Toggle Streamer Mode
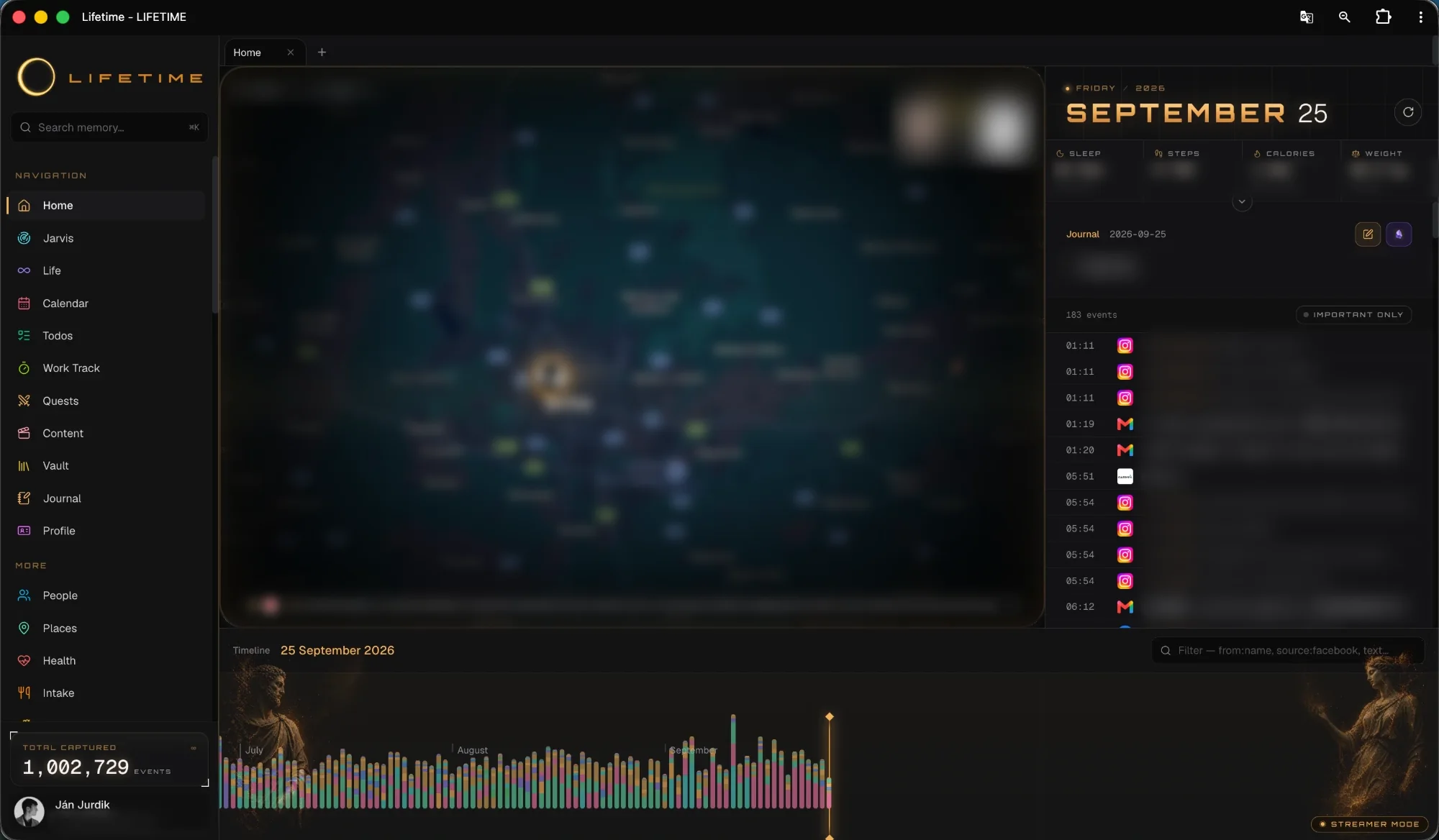The width and height of the screenshot is (1439, 840). [x=1370, y=824]
